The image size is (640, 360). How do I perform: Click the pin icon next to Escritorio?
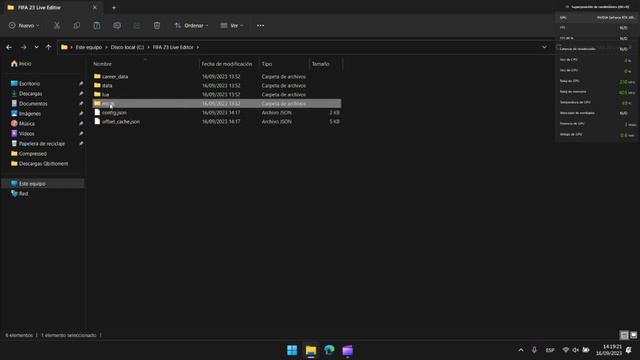[81, 84]
